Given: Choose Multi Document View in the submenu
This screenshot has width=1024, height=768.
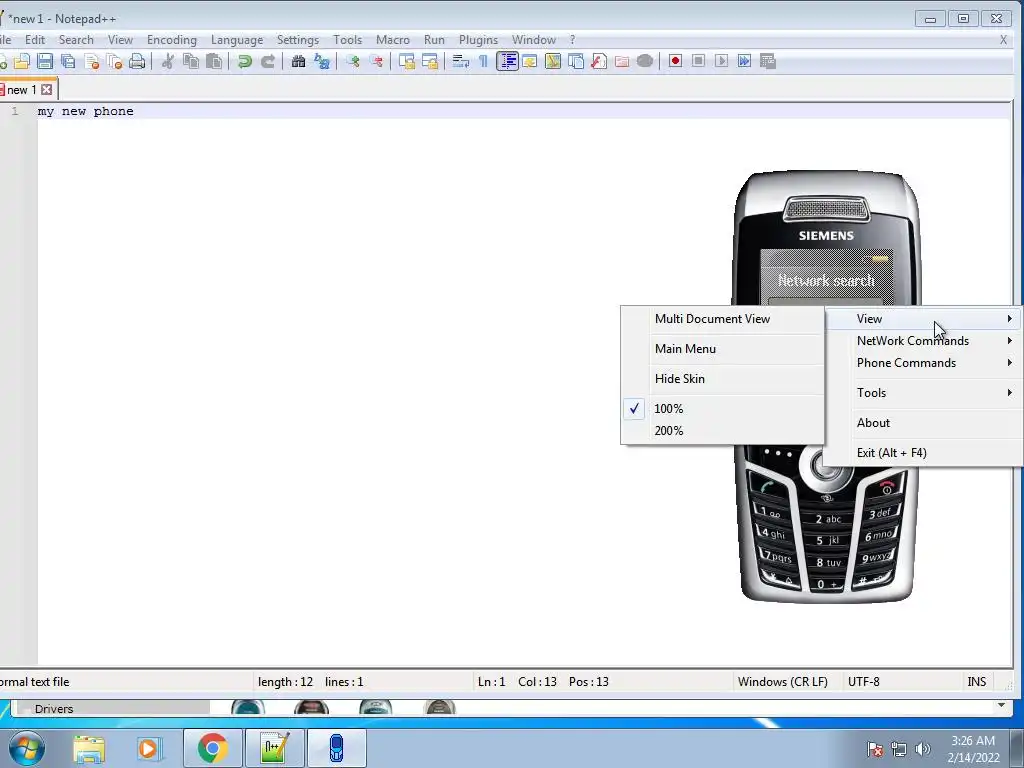Looking at the screenshot, I should click(x=722, y=319).
